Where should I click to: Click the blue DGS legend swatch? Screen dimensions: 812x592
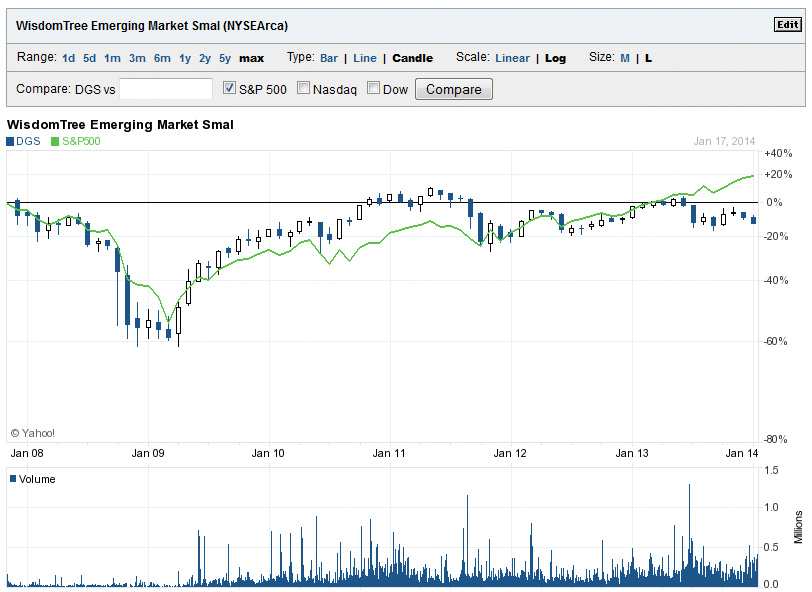click(x=10, y=141)
